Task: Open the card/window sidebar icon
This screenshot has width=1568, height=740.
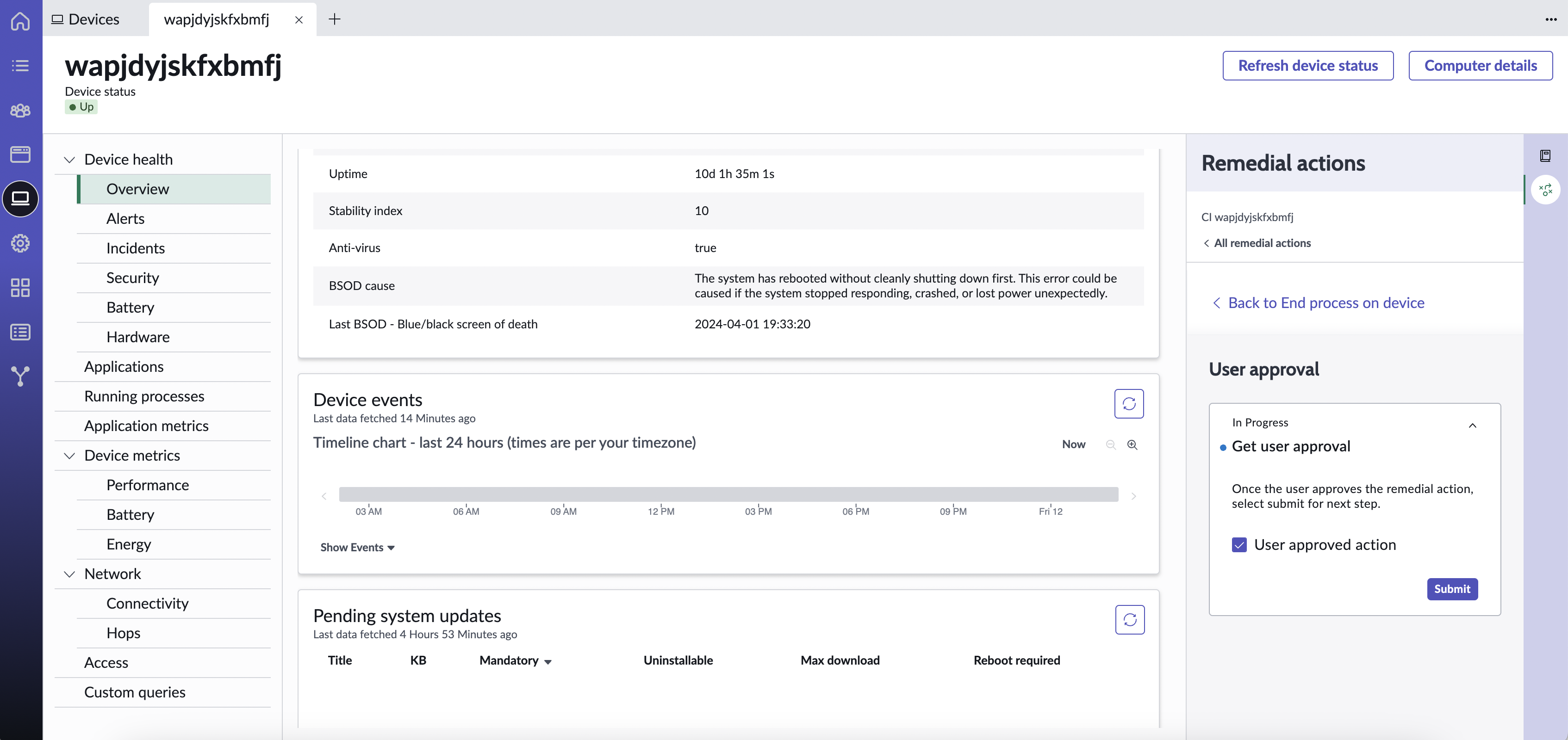Action: click(x=20, y=154)
